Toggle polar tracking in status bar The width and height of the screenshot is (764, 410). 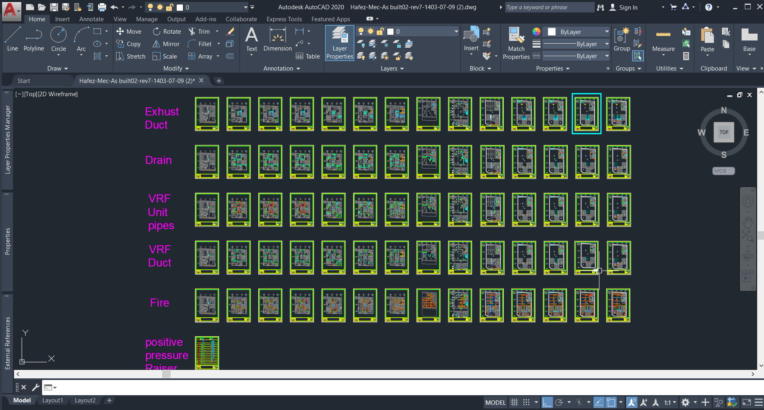(559, 402)
